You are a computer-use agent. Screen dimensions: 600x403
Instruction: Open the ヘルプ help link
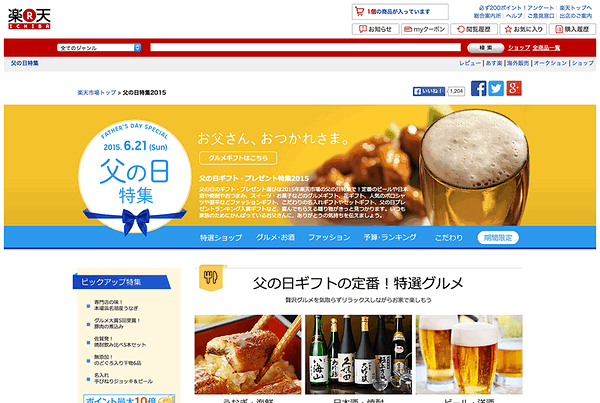514,16
